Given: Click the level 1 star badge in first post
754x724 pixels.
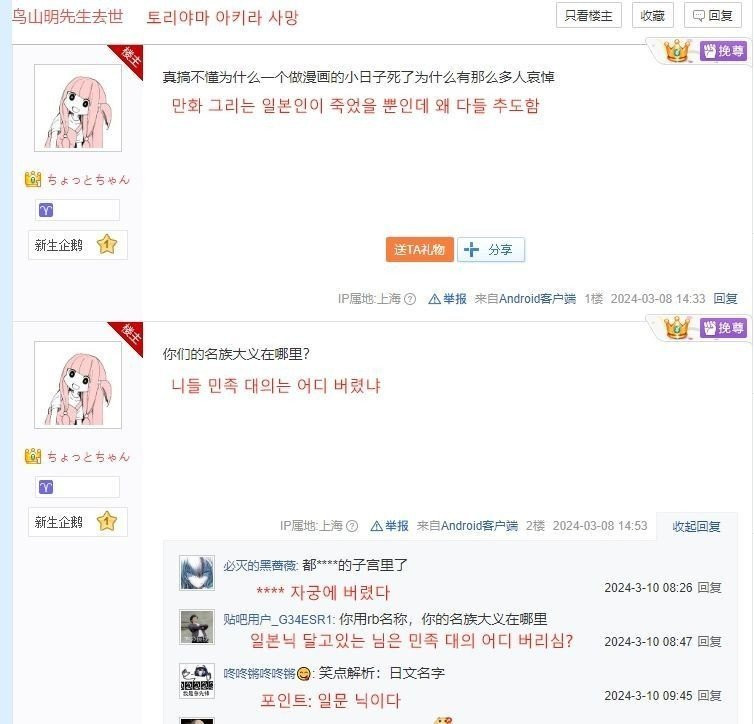Looking at the screenshot, I should (x=107, y=245).
